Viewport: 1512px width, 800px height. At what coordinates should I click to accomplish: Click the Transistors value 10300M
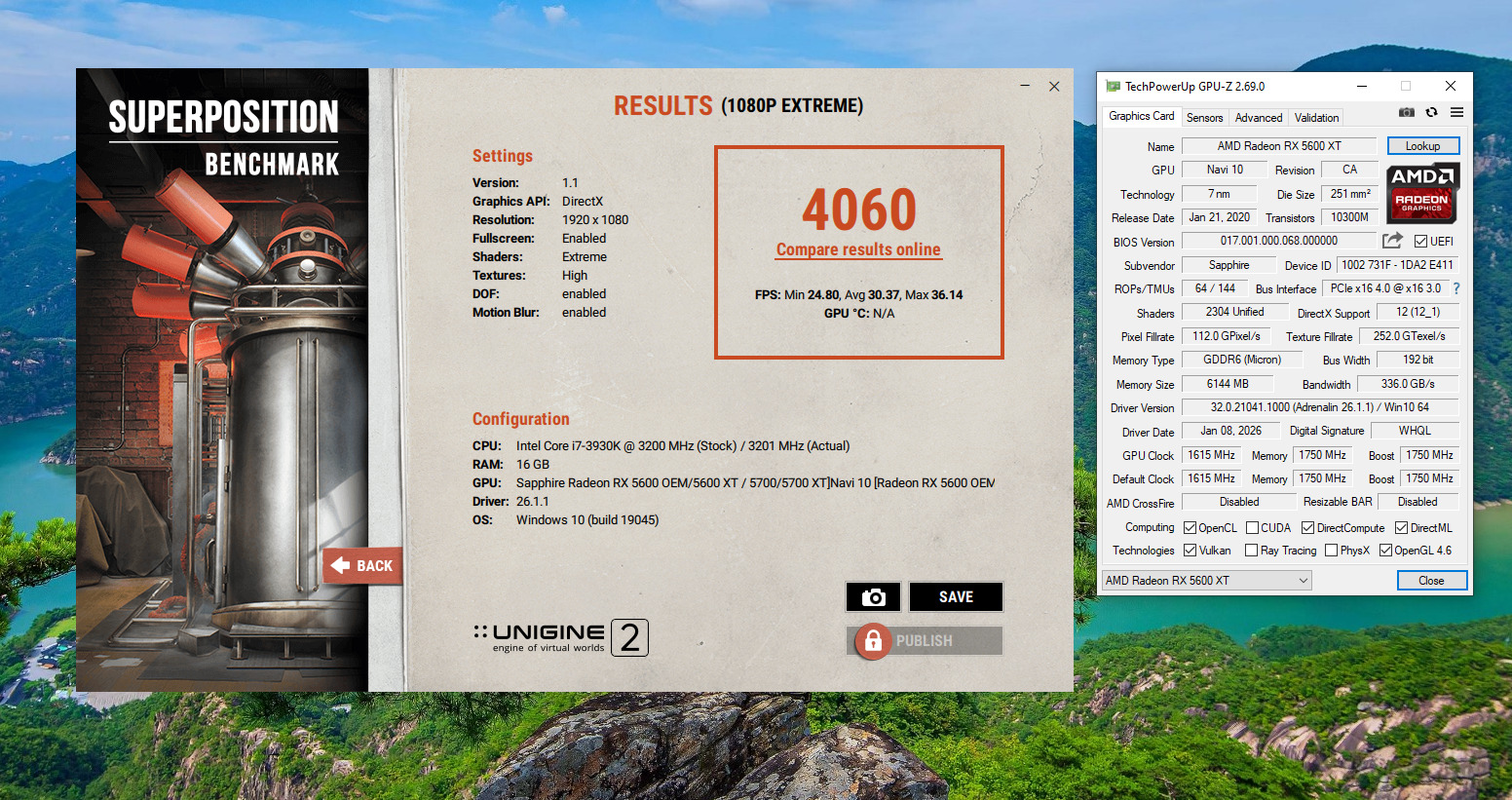pos(1349,217)
